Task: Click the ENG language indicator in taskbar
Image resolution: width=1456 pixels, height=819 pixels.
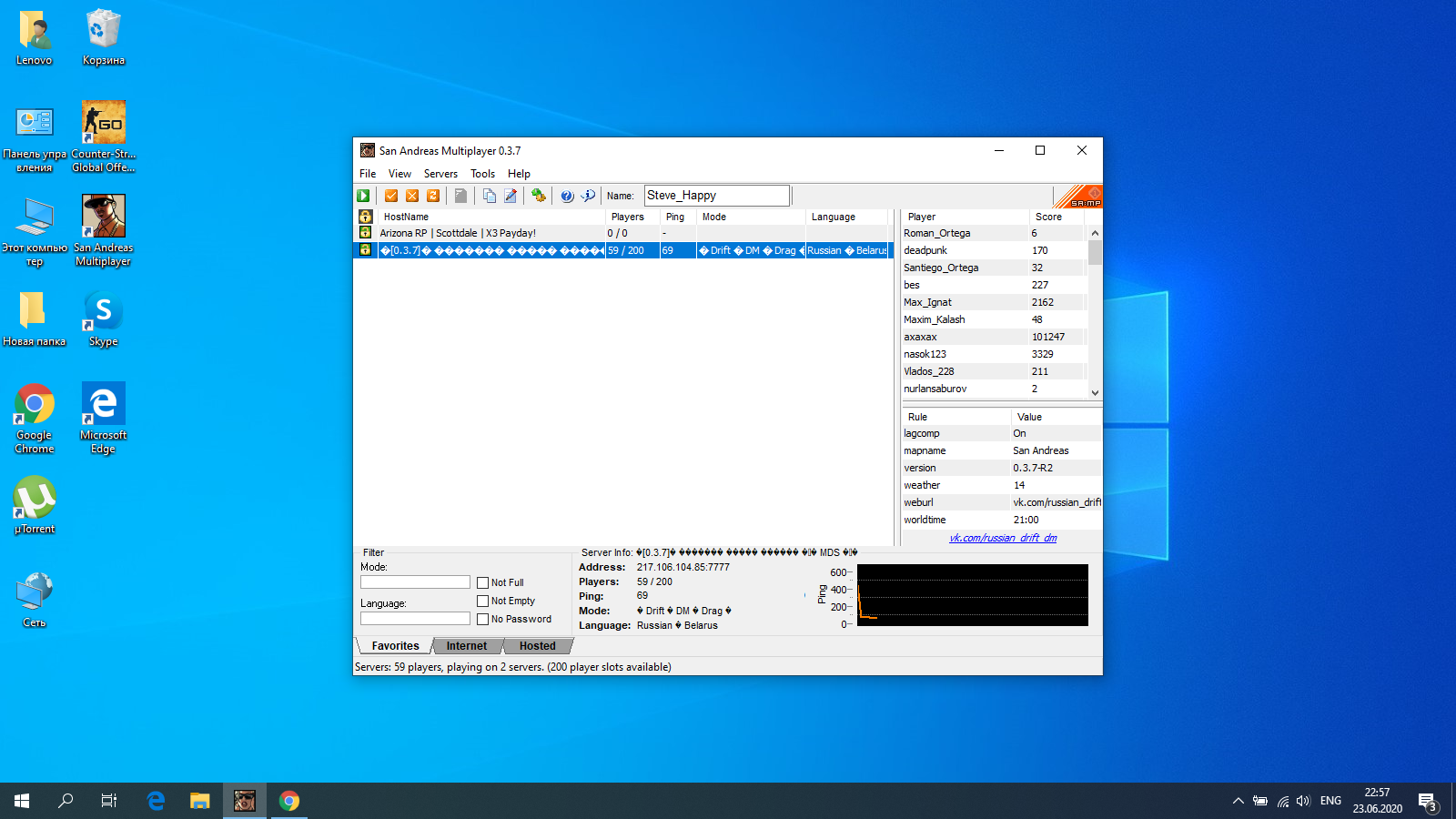Action: (x=1330, y=801)
